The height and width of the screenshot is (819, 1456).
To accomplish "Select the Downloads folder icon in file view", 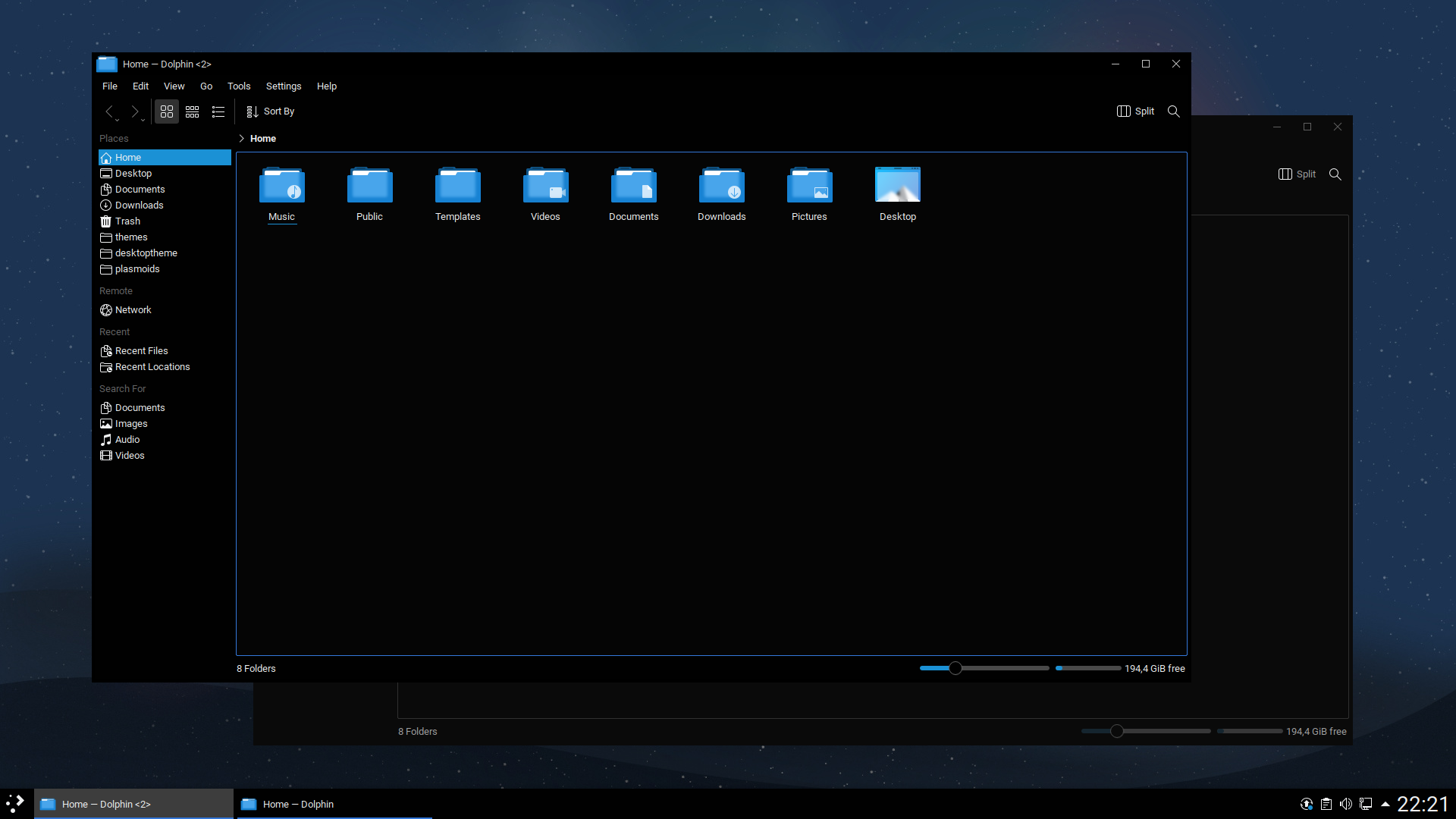I will (x=721, y=185).
